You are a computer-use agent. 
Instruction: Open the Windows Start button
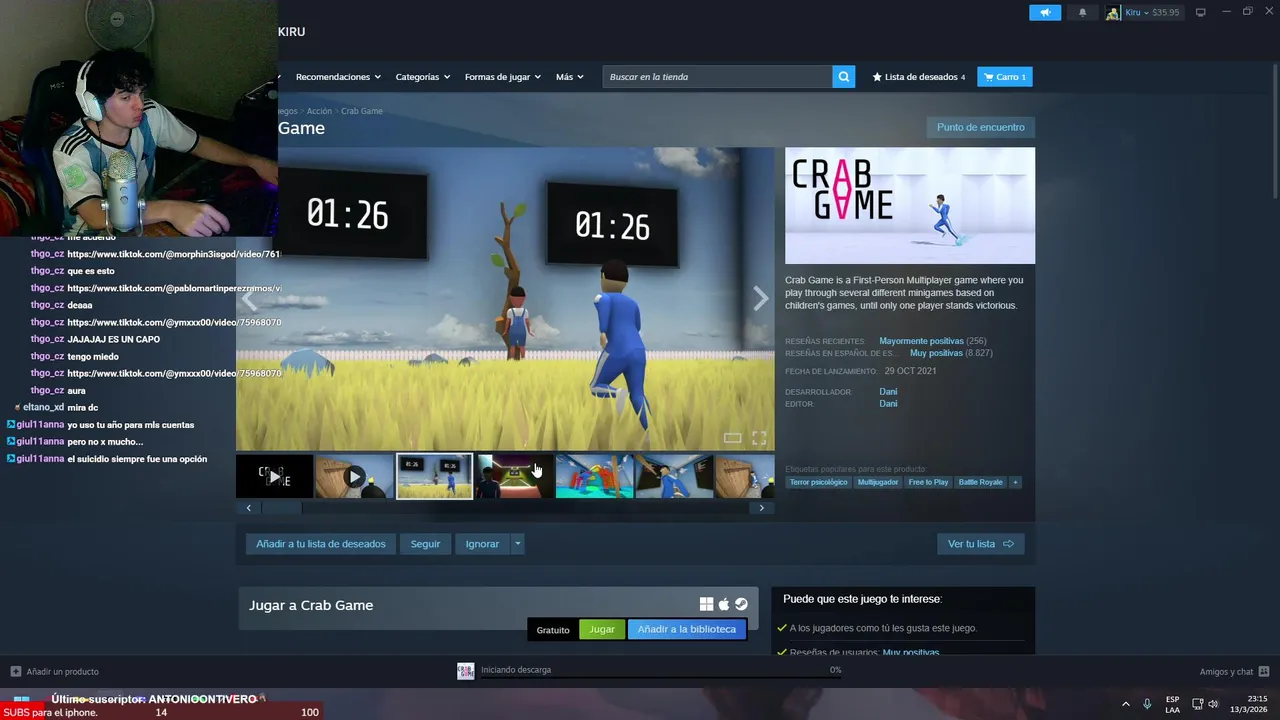21,703
